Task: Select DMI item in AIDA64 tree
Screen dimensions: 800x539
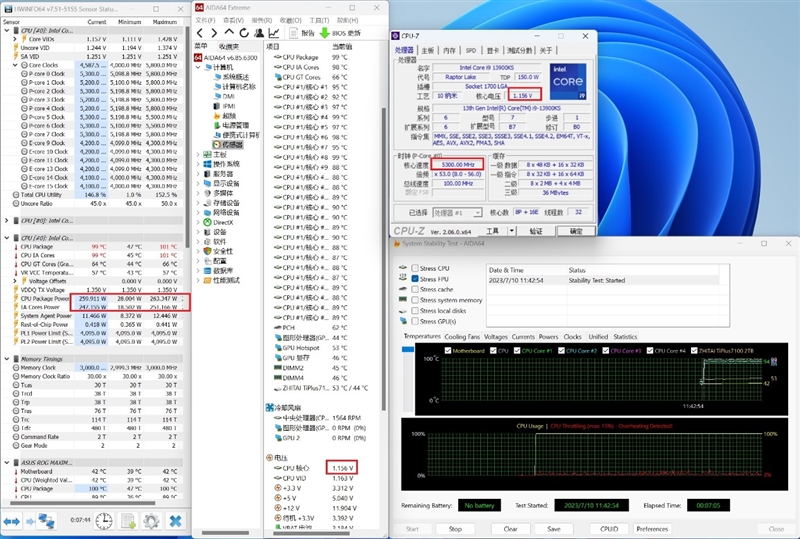Action: [224, 96]
